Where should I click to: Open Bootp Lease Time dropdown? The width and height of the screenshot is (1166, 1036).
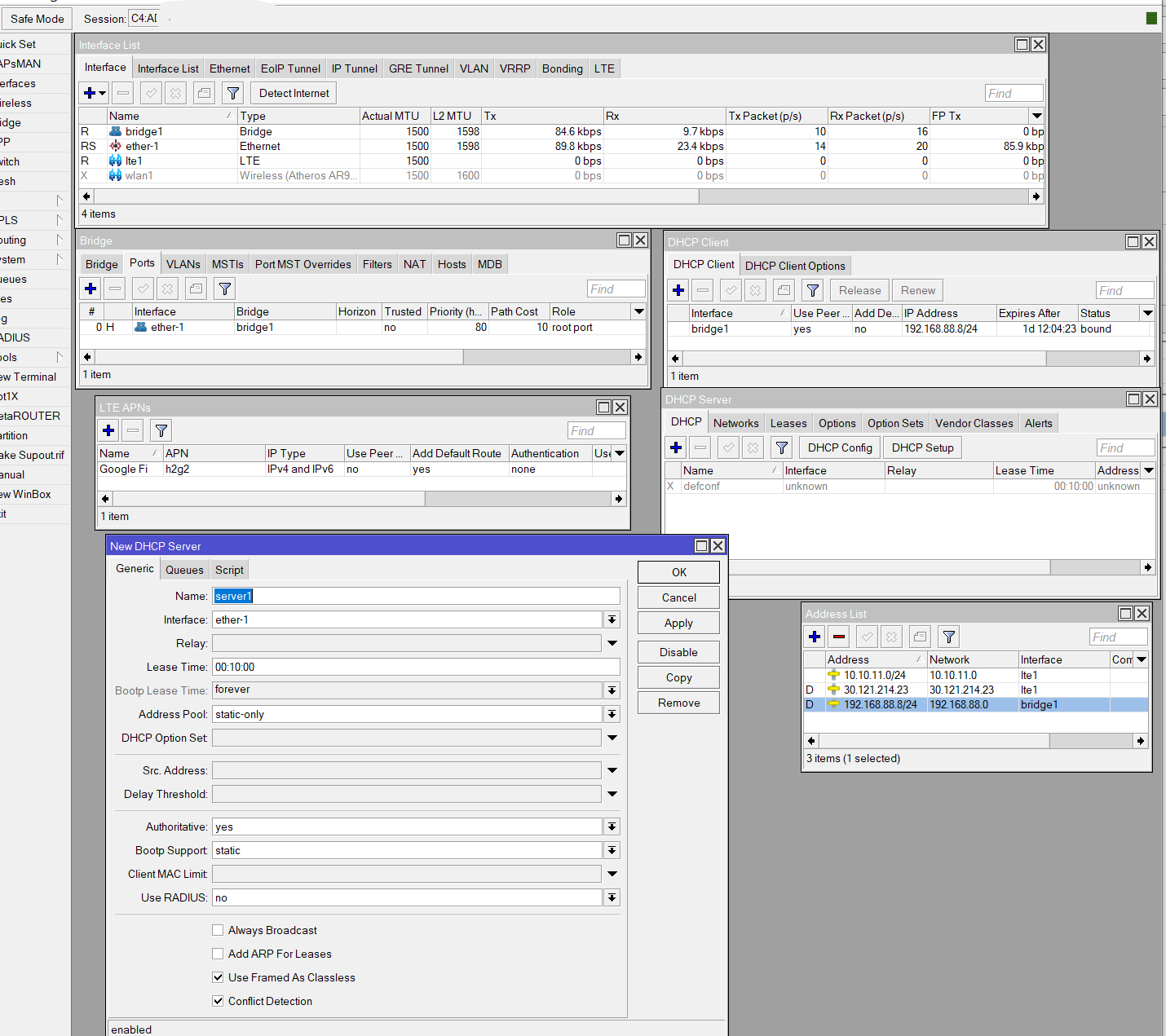click(x=612, y=690)
